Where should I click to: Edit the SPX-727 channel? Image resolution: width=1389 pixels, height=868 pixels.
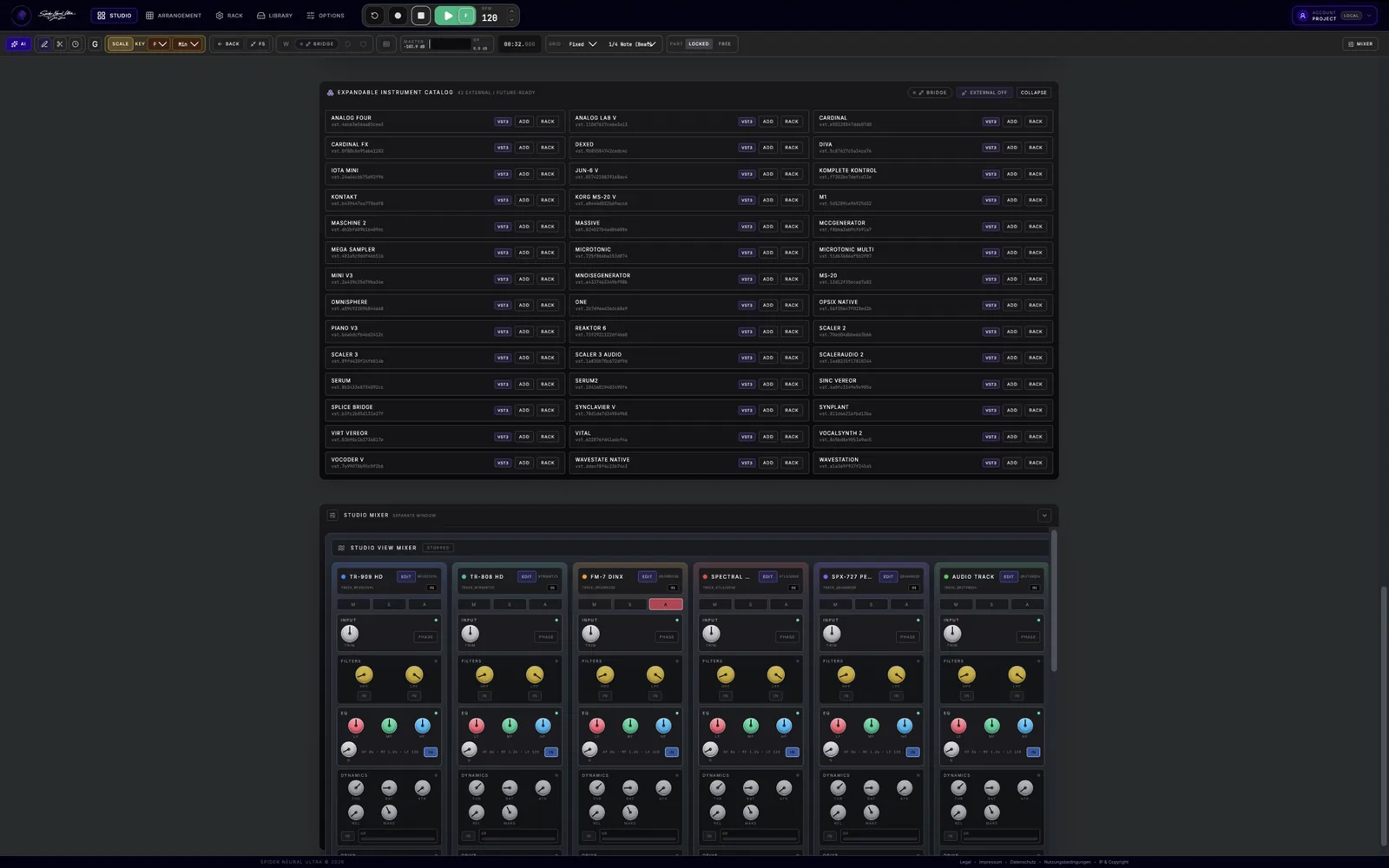pyautogui.click(x=888, y=576)
